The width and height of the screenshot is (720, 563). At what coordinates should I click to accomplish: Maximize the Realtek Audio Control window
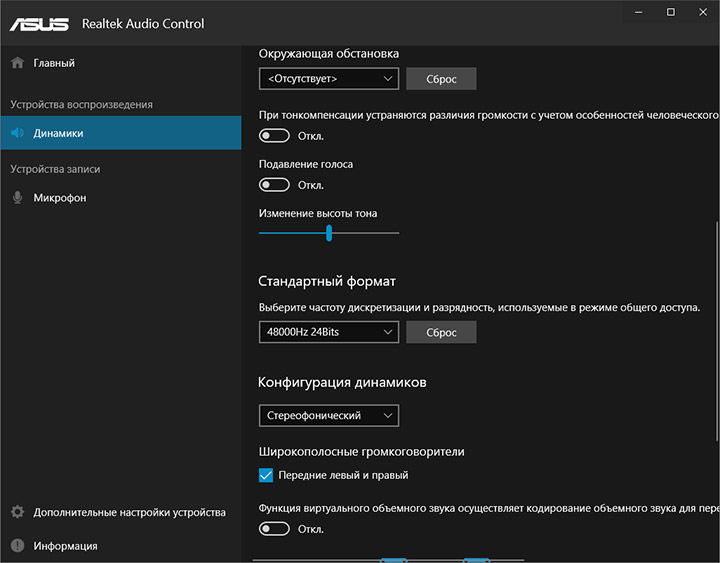coord(671,12)
